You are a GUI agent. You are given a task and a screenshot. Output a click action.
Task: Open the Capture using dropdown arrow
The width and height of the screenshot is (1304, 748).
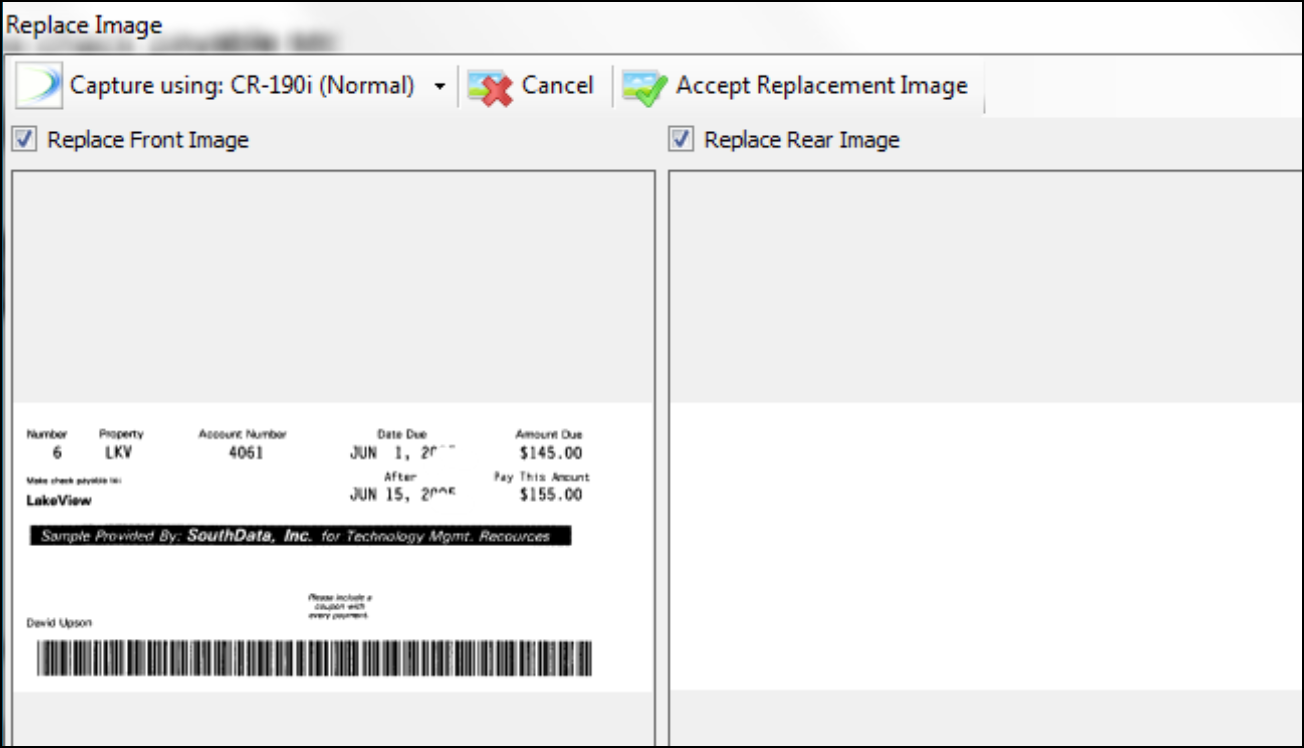click(x=440, y=87)
